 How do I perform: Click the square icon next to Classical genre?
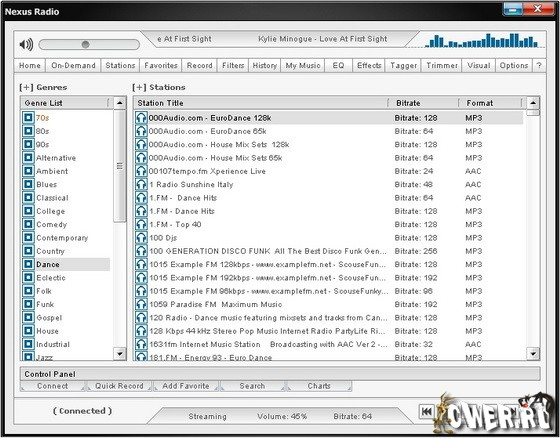[28, 198]
